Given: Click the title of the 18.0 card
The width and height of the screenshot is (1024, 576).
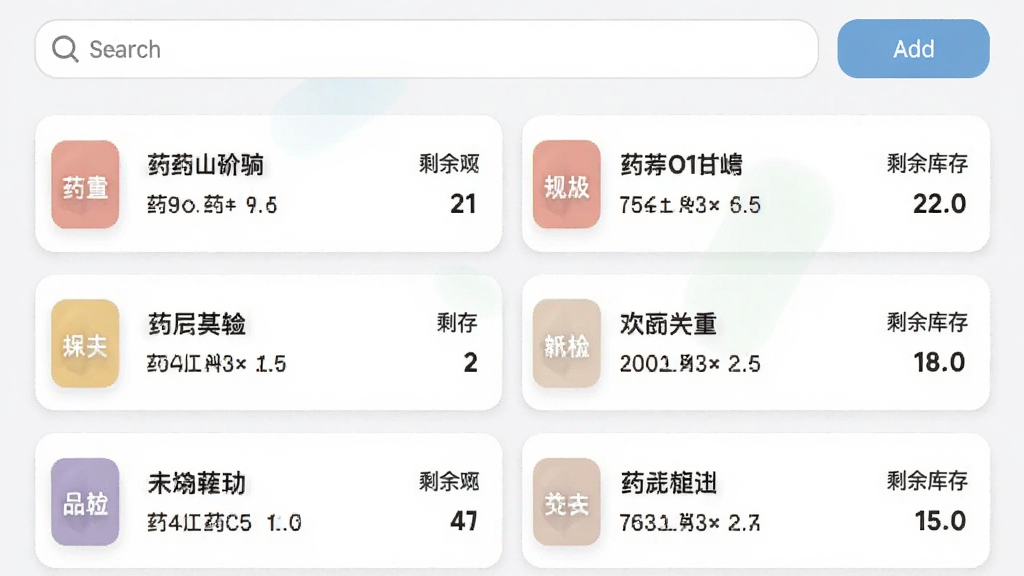Looking at the screenshot, I should point(668,324).
